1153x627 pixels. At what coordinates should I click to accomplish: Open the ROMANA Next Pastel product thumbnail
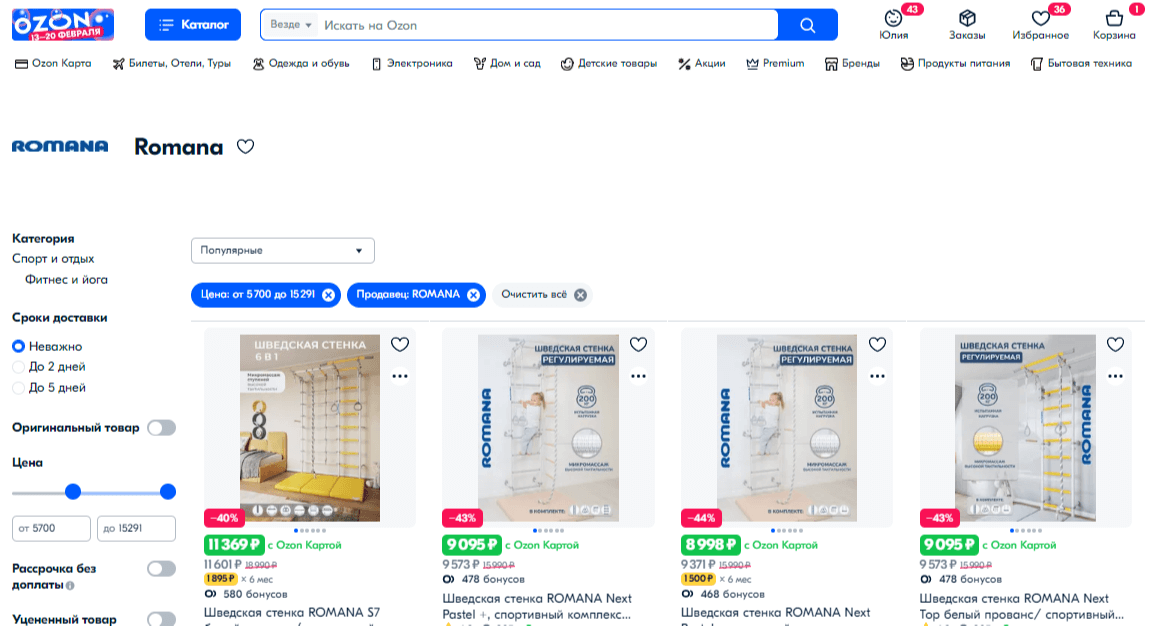tap(549, 428)
